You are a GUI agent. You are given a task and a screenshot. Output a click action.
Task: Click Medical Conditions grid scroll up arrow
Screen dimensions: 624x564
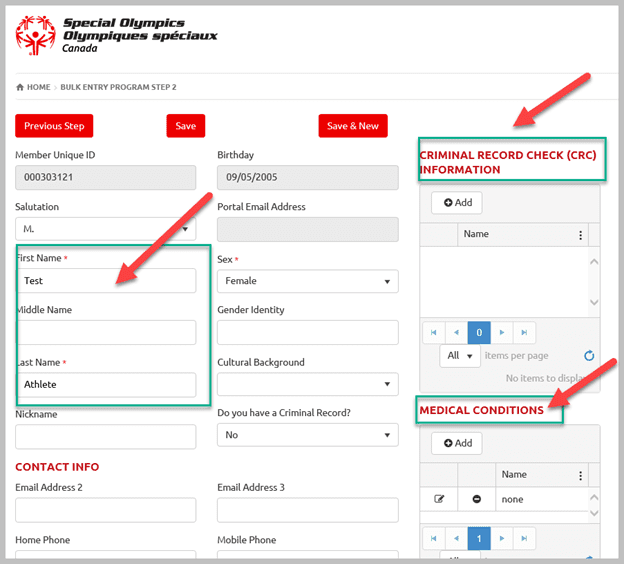[594, 497]
